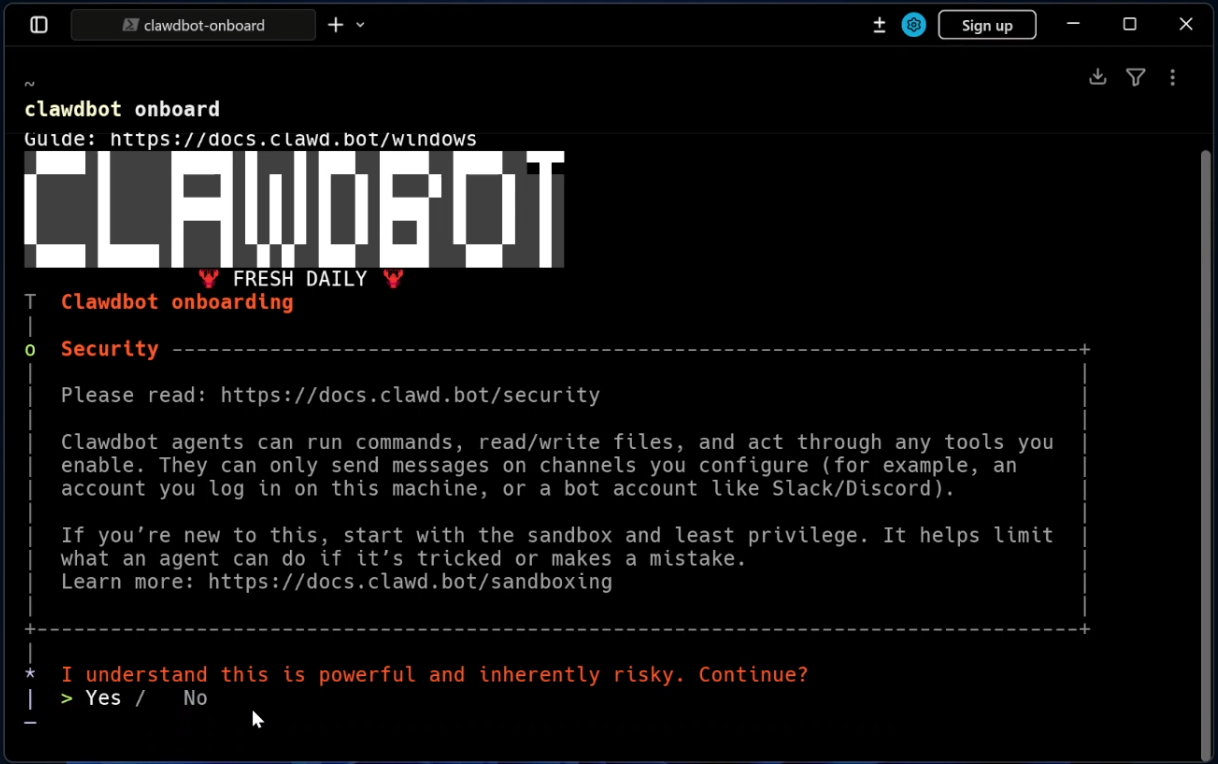Click the new tab plus icon

click(336, 25)
